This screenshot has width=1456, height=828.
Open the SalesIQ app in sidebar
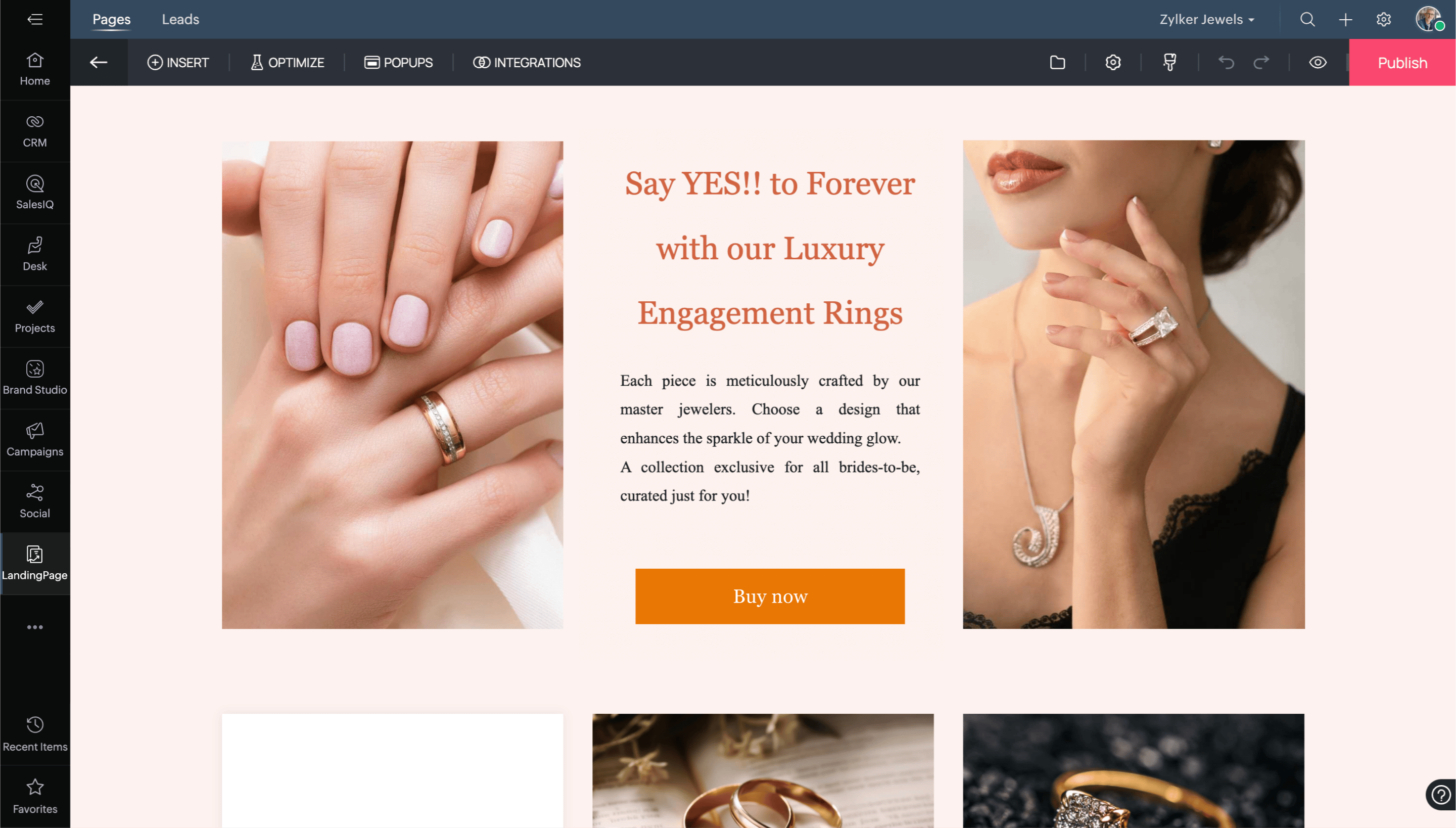[35, 193]
